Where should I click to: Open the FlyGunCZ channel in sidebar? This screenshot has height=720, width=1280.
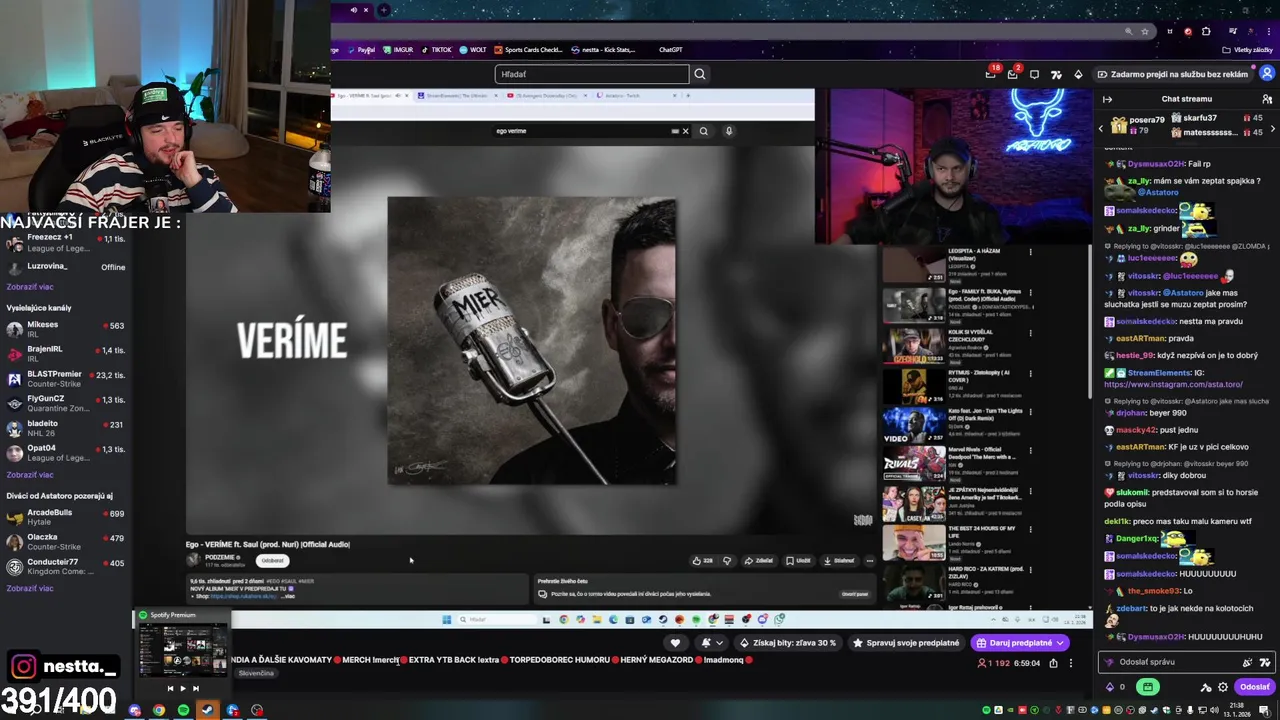tap(66, 403)
